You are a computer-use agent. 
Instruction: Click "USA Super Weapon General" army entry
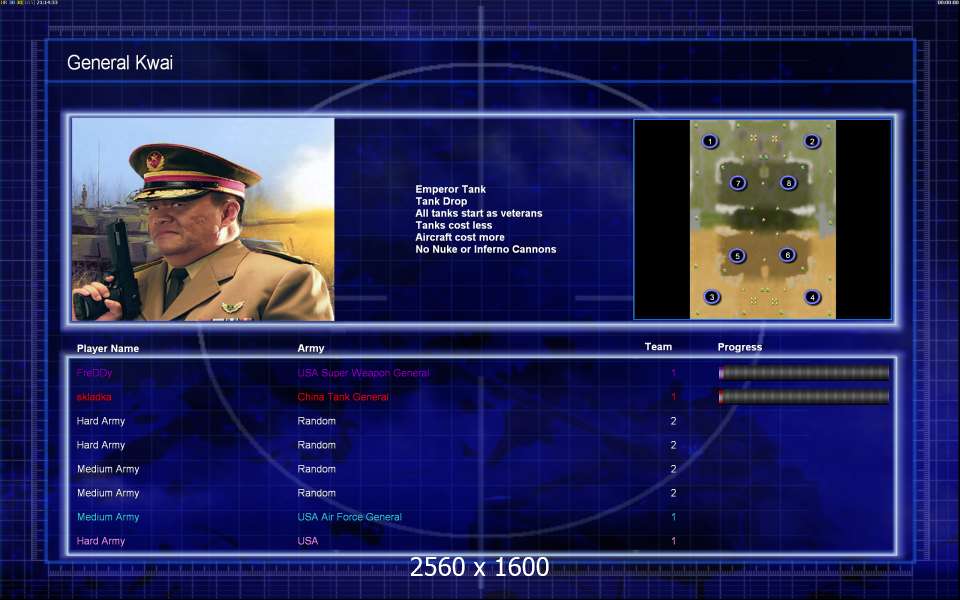364,373
